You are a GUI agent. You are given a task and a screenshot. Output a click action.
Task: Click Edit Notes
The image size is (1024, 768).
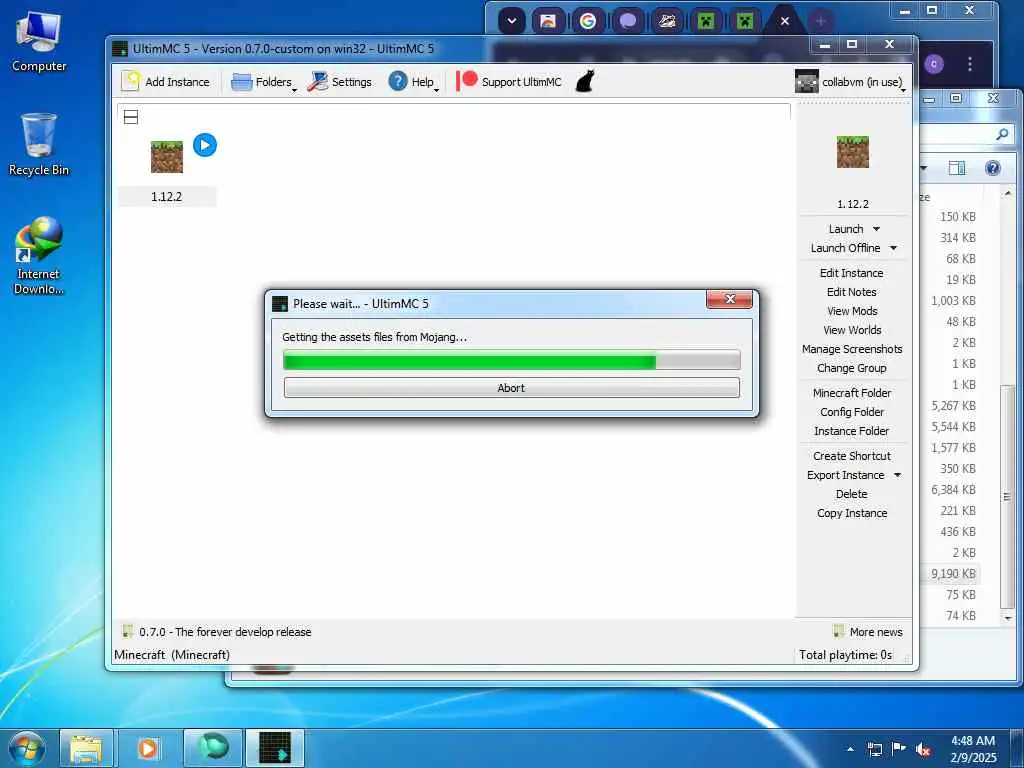(x=852, y=292)
